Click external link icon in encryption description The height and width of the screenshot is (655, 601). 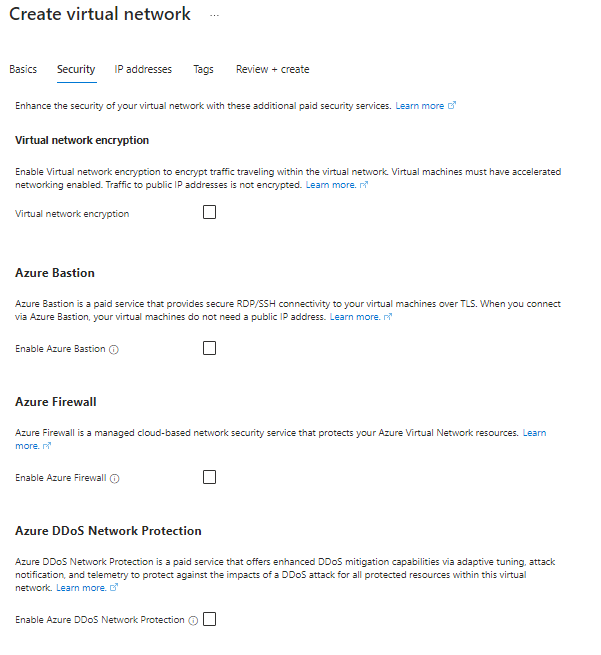tap(364, 185)
